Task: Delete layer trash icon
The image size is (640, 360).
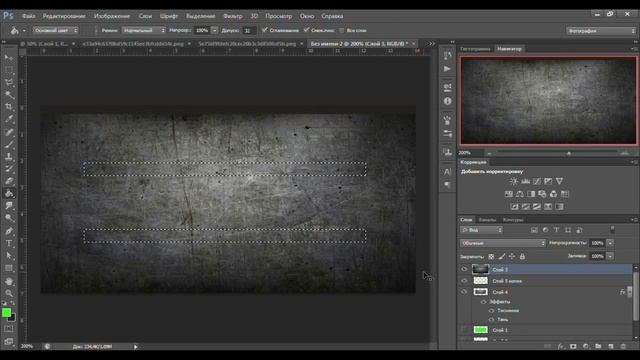Action: (x=623, y=346)
